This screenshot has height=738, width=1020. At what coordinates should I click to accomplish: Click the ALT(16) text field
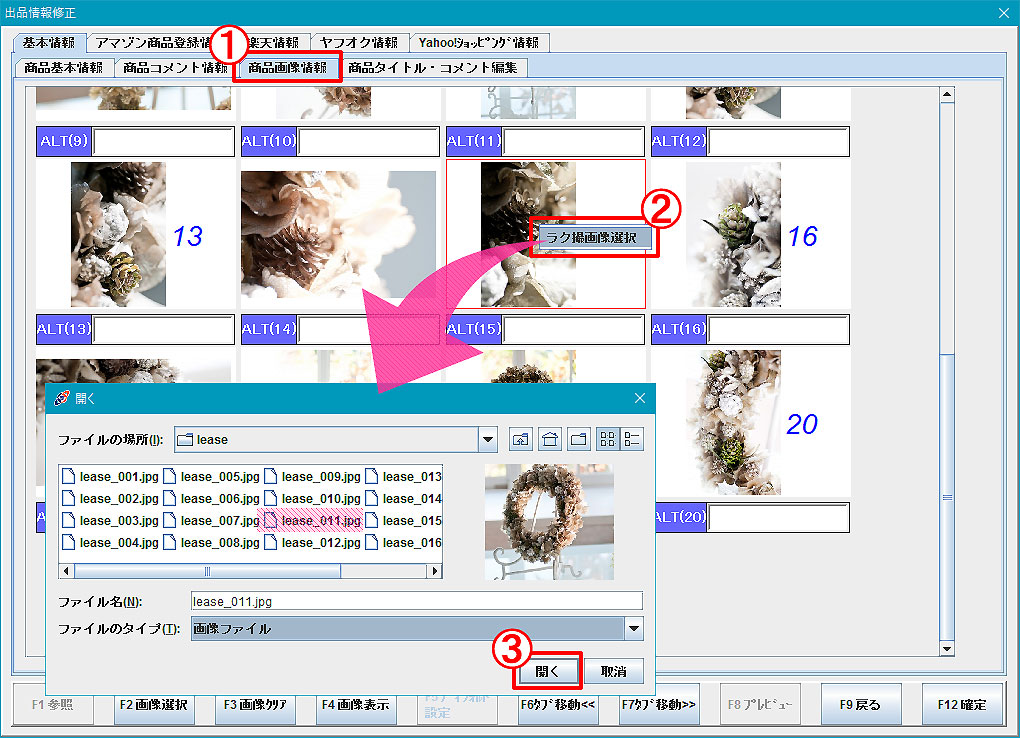pos(779,329)
